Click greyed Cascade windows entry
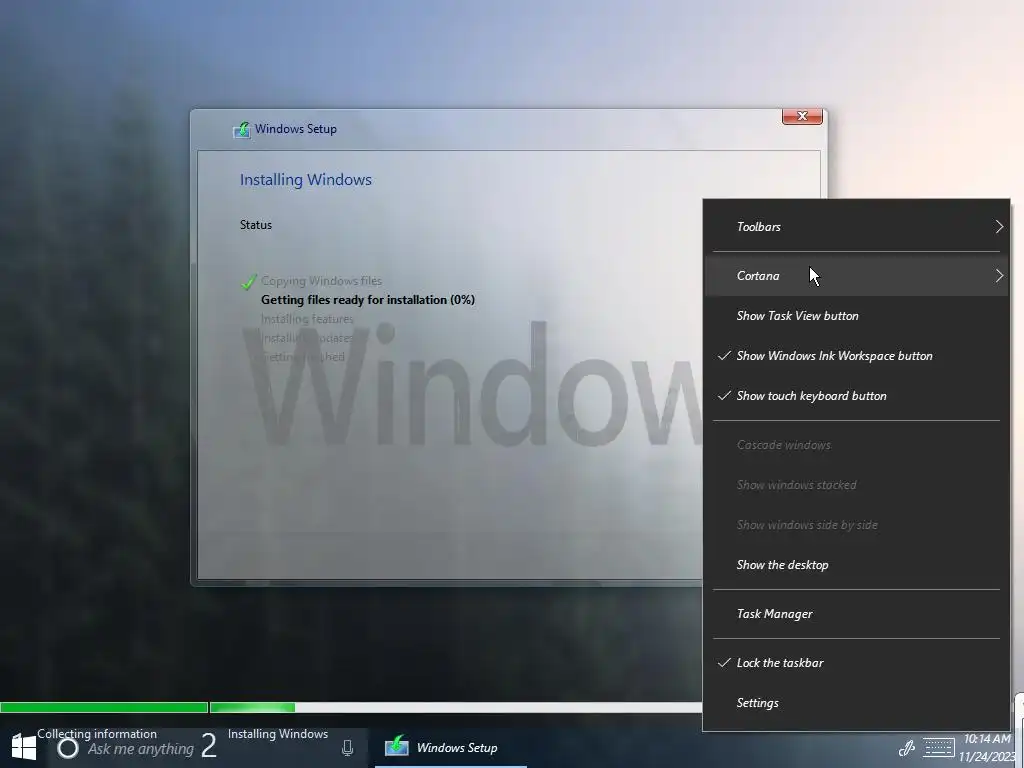The height and width of the screenshot is (768, 1024). (x=856, y=445)
